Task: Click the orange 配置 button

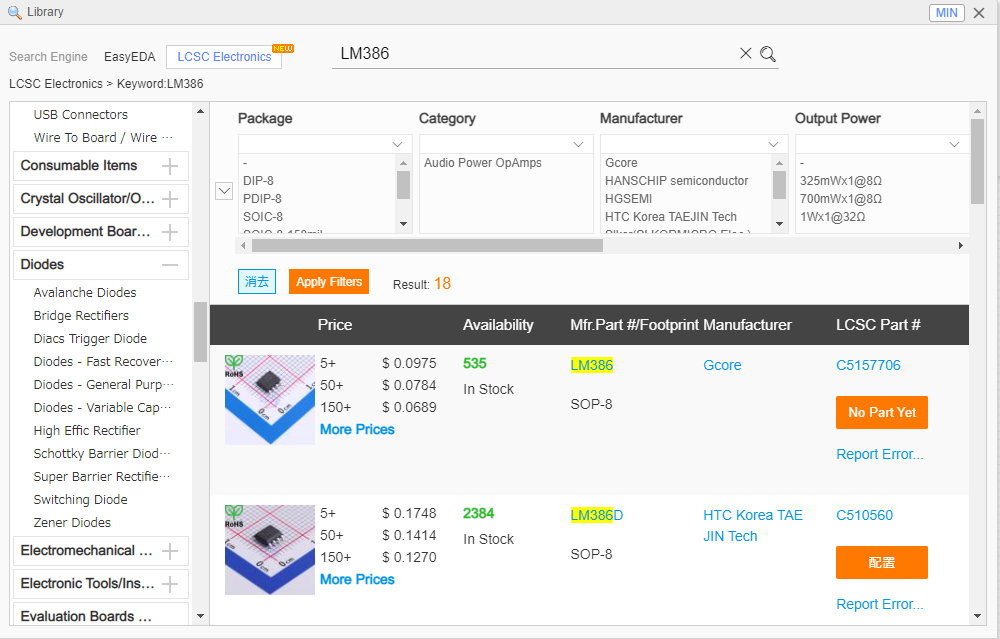Action: coord(881,562)
